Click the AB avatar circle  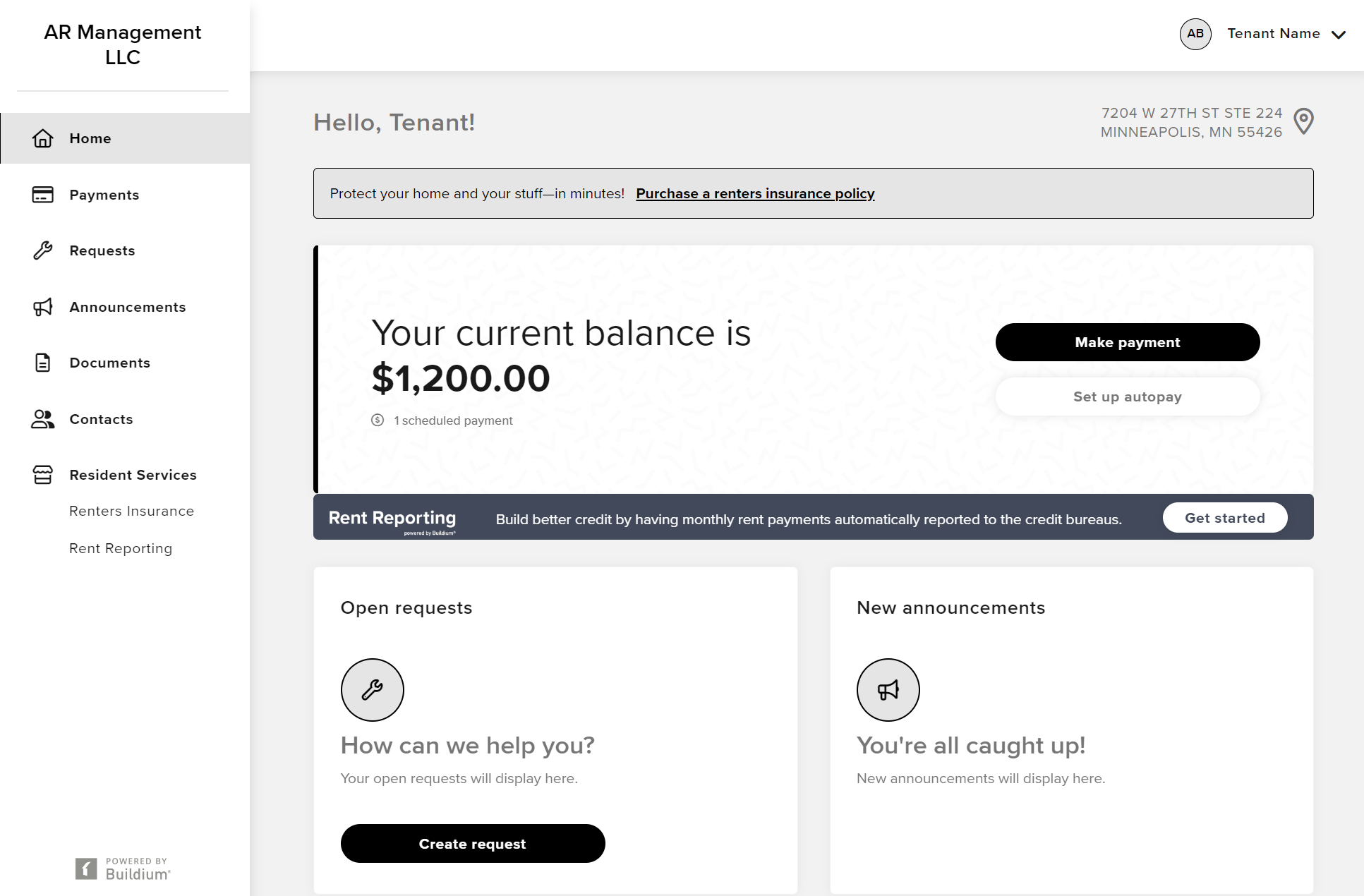[1195, 34]
